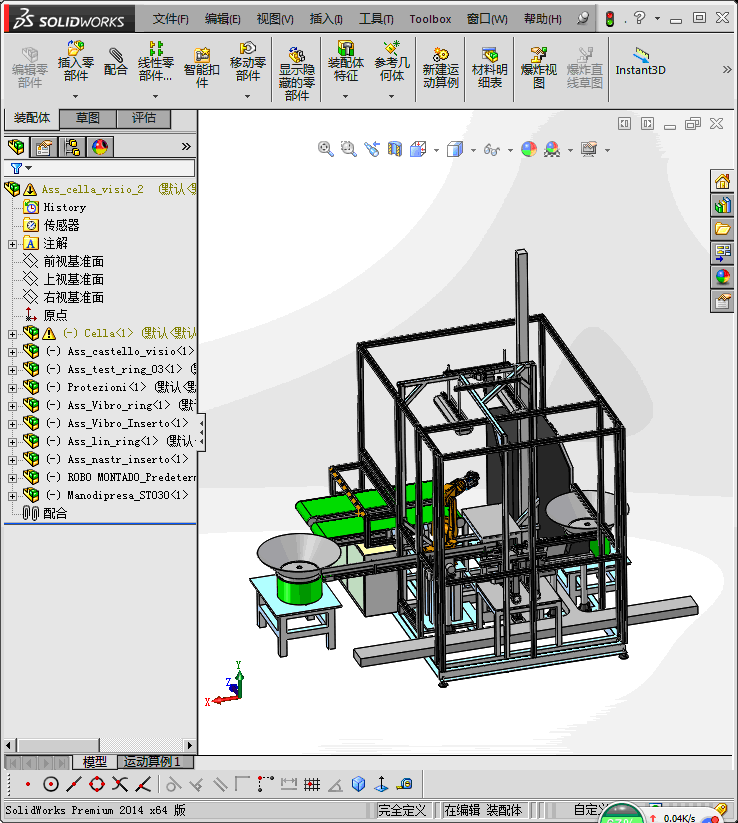Click the Linear Component Pattern (线性零部件) tool
The image size is (738, 823).
(x=155, y=61)
